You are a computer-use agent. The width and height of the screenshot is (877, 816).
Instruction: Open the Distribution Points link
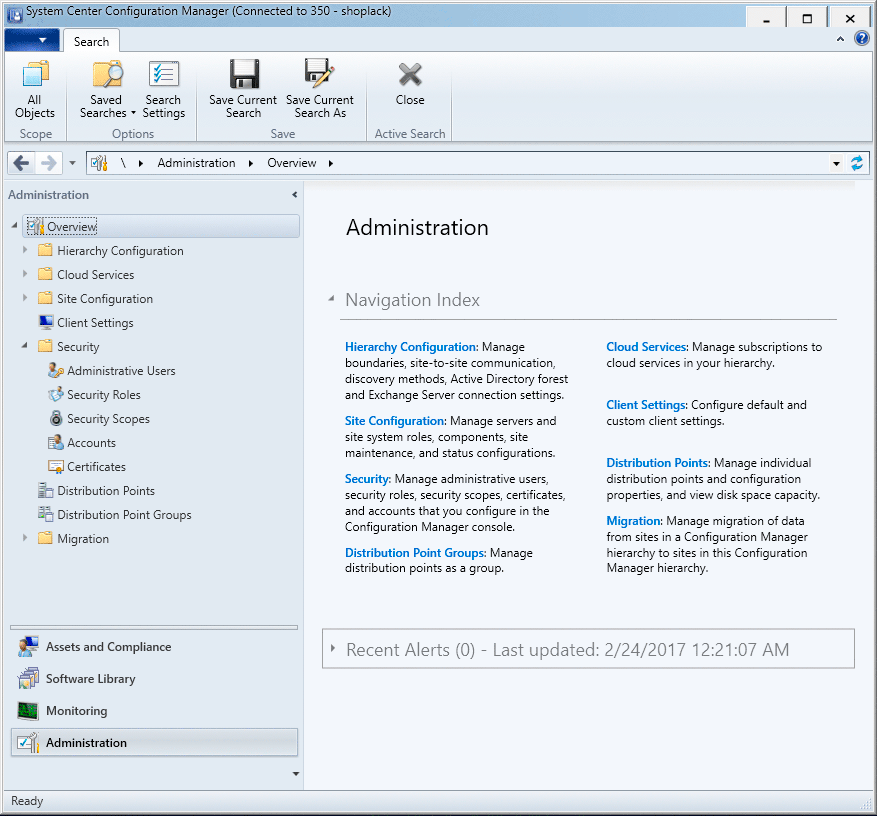click(657, 463)
